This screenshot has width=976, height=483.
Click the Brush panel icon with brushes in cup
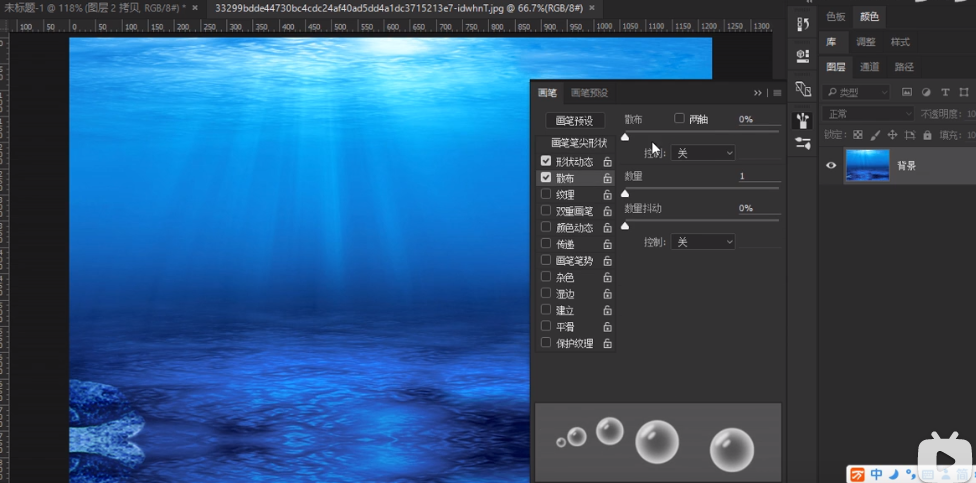pos(802,121)
